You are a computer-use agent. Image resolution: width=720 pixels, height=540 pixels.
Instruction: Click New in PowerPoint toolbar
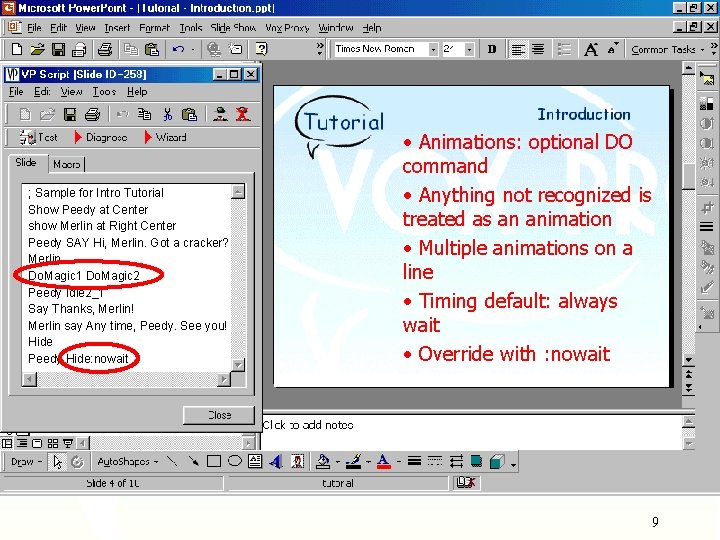tap(17, 49)
